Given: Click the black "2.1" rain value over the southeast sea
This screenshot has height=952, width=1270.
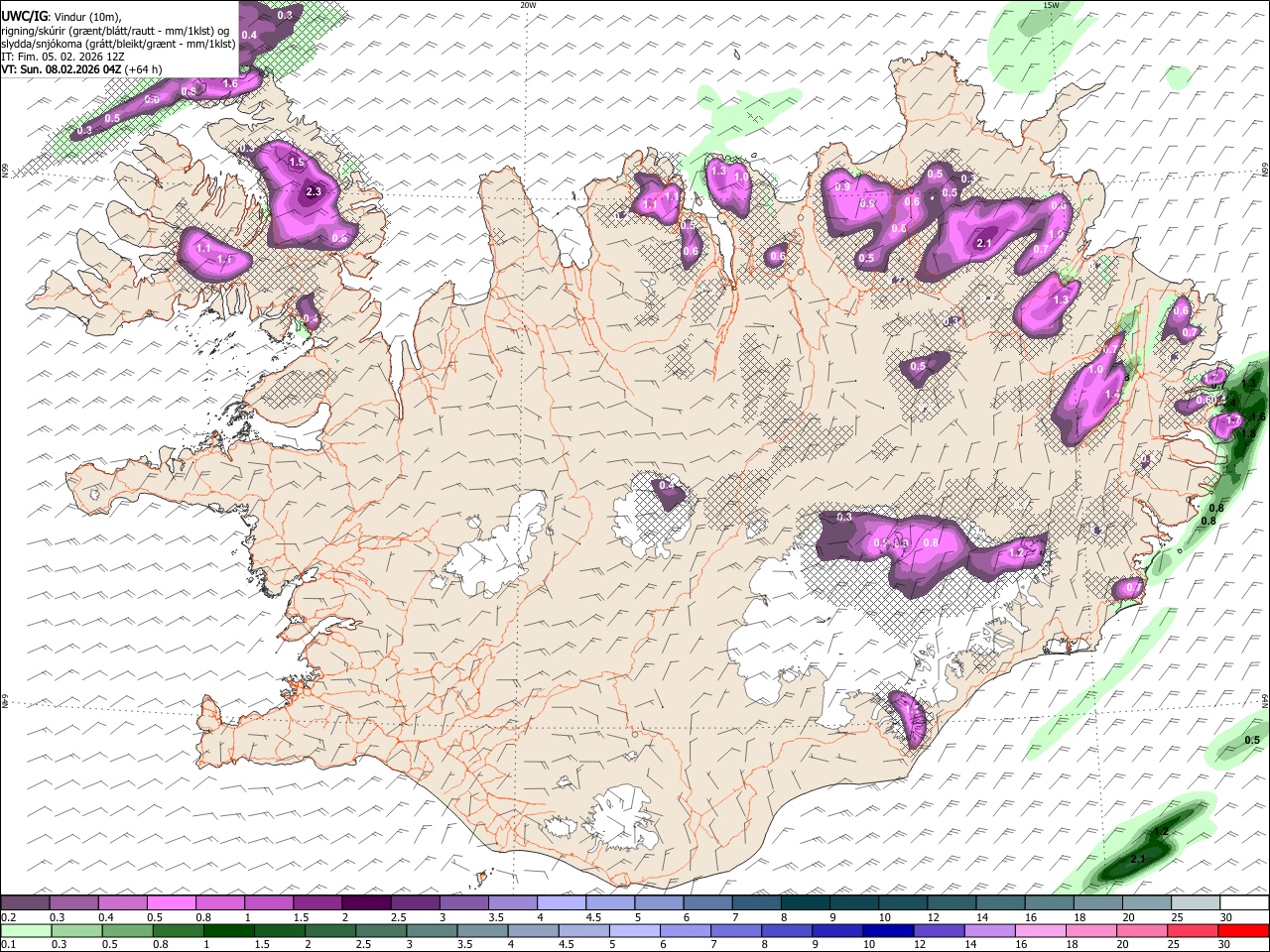Looking at the screenshot, I should (x=1138, y=859).
